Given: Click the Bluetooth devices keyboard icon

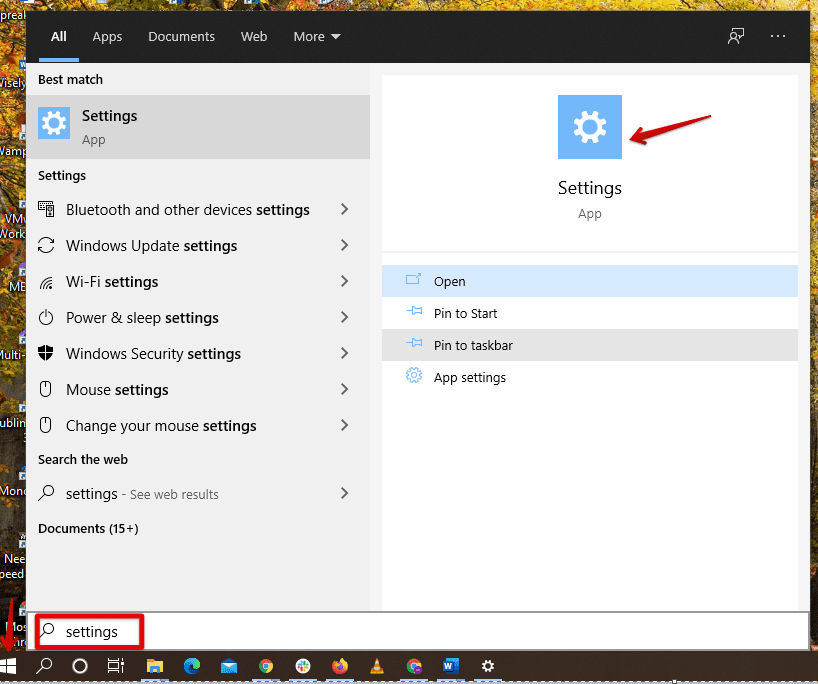Looking at the screenshot, I should 46,209.
